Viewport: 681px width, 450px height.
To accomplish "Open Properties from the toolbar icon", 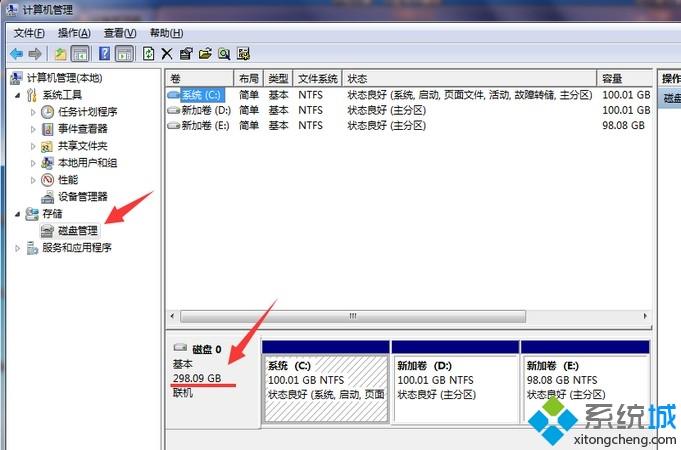I will coord(186,54).
